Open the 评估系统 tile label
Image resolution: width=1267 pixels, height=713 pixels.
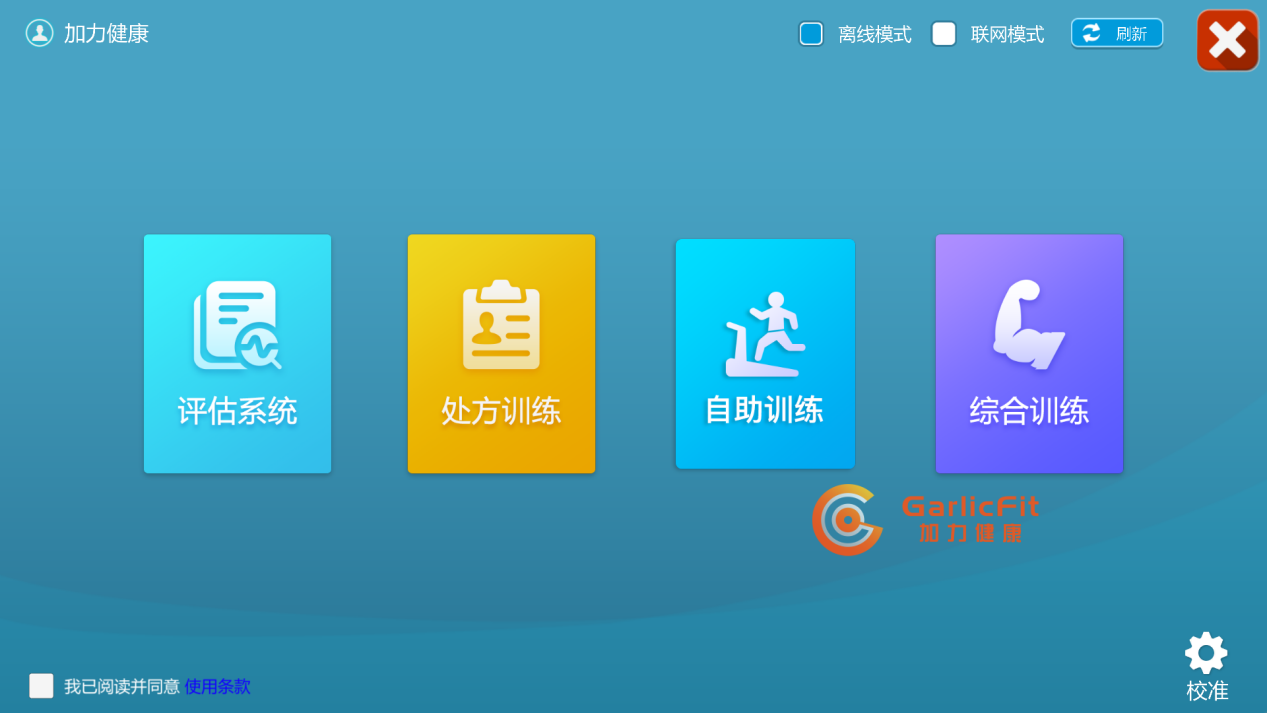(237, 411)
